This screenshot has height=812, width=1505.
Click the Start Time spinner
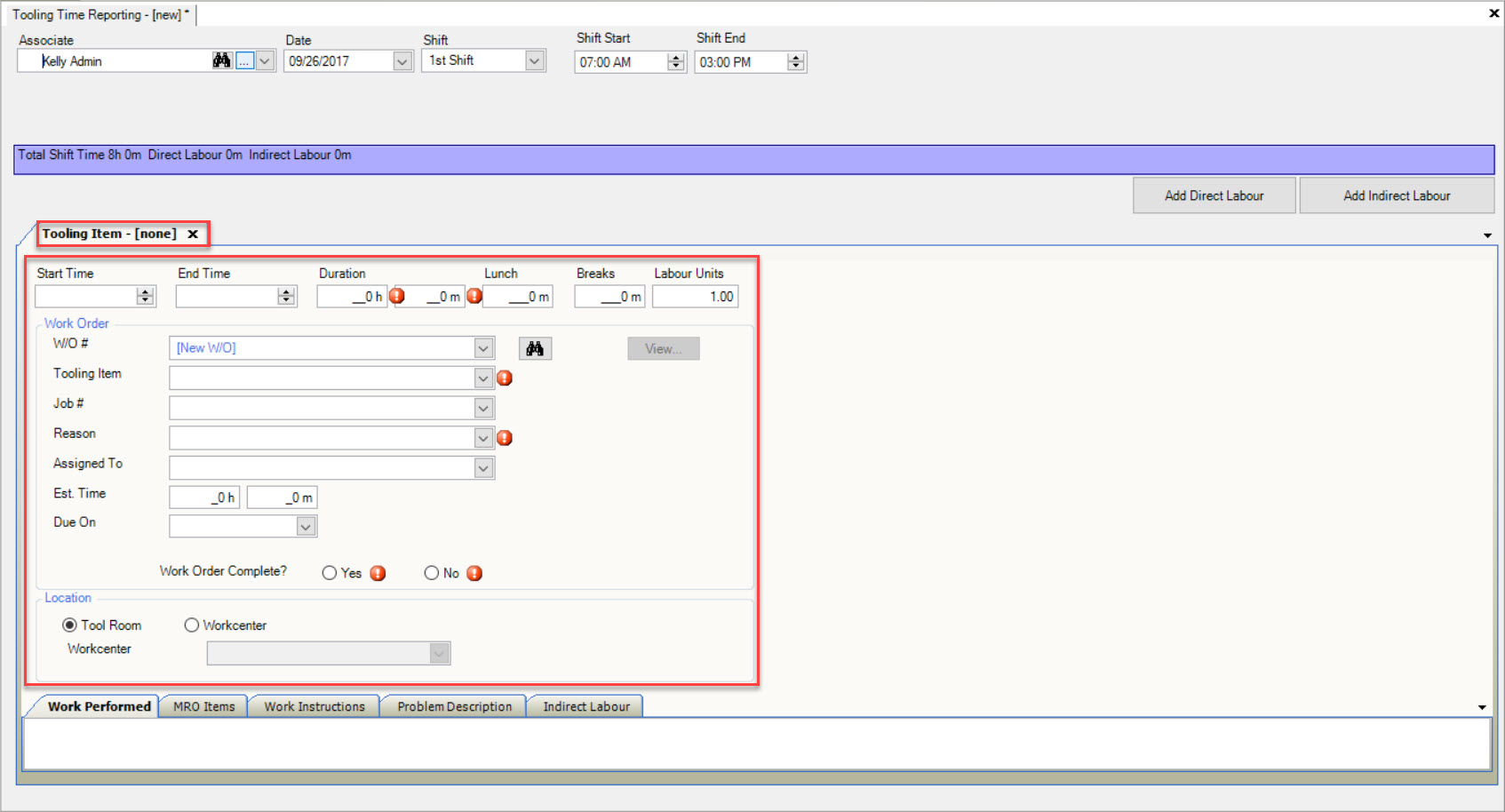[x=146, y=297]
